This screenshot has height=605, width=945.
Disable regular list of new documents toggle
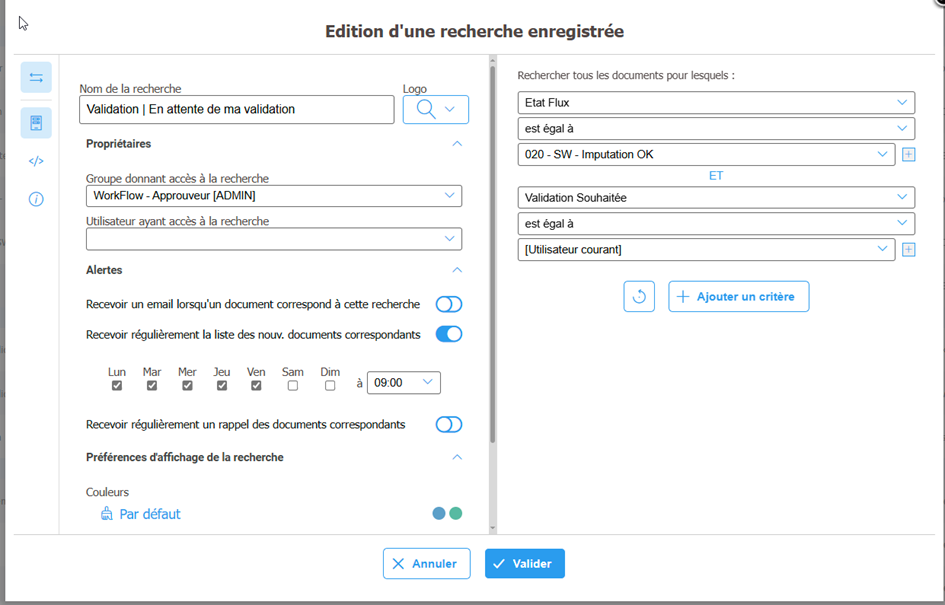tap(448, 334)
